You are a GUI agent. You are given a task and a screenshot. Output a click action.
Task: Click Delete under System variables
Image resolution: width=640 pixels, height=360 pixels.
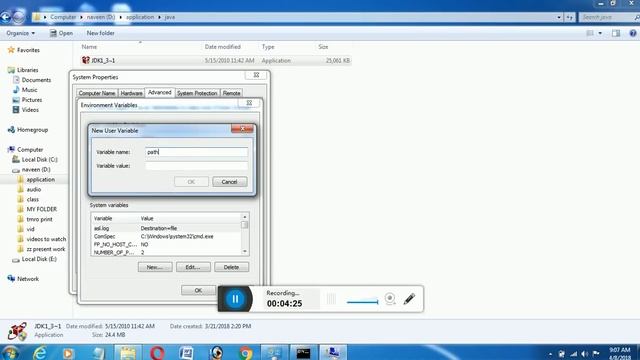[x=231, y=267]
